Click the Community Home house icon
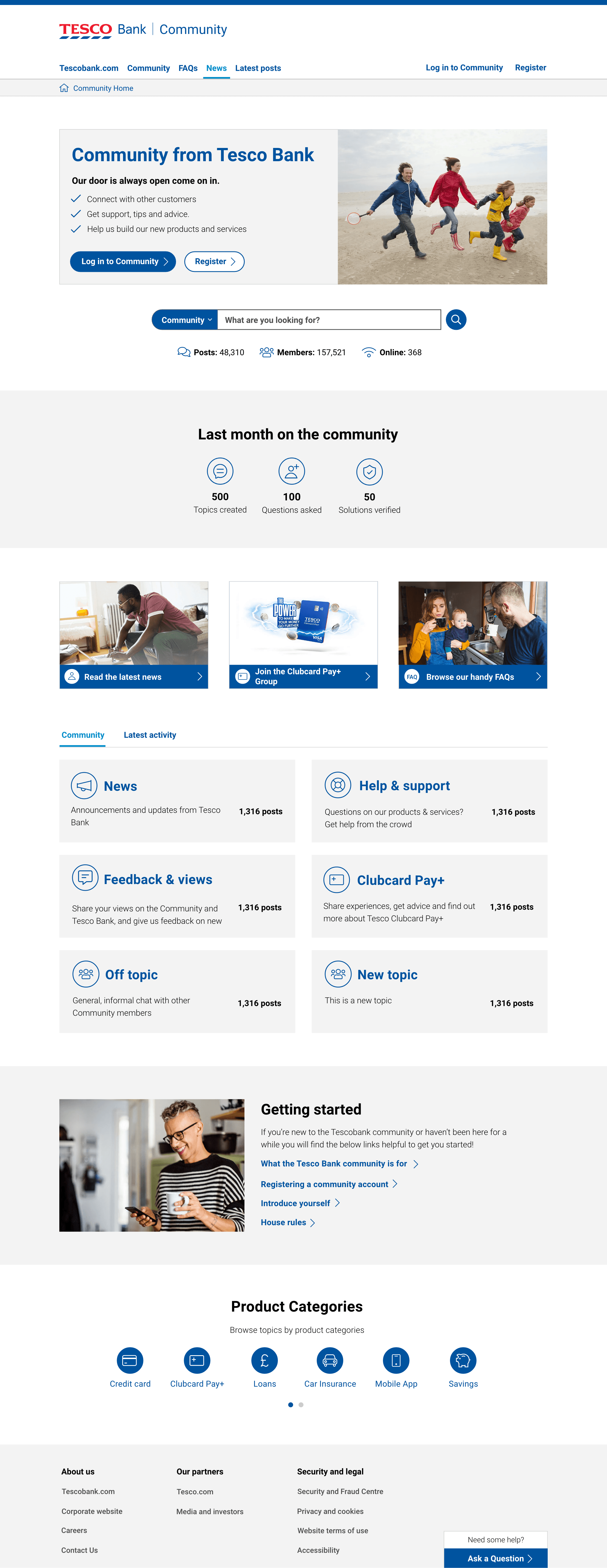 coord(64,88)
